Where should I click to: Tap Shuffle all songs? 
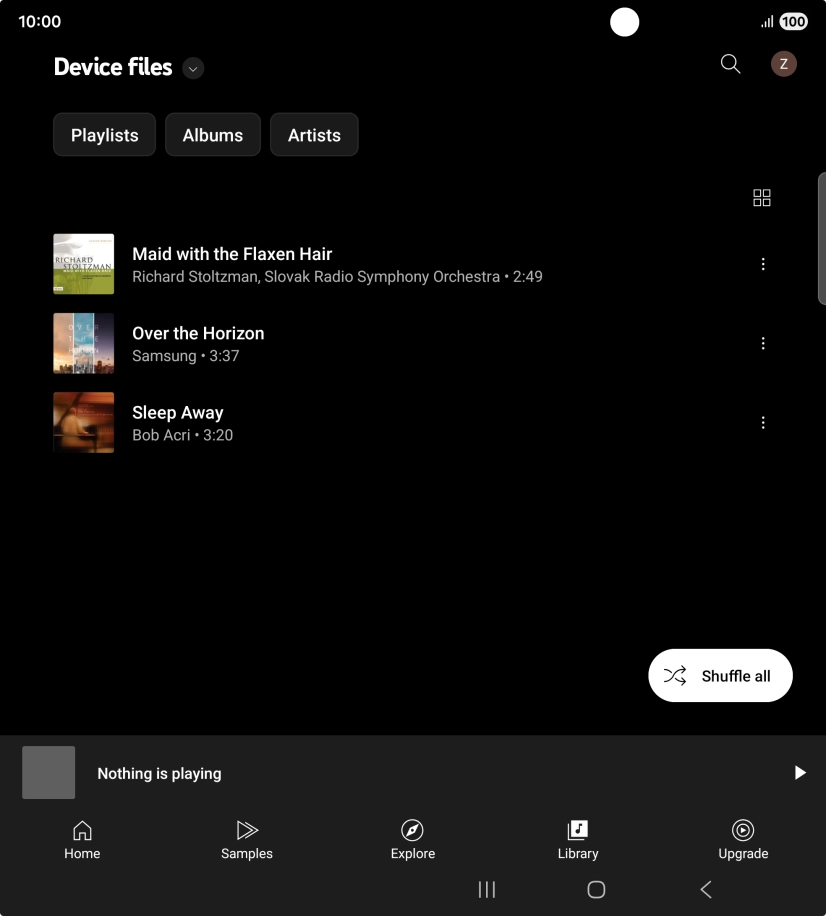(x=719, y=675)
